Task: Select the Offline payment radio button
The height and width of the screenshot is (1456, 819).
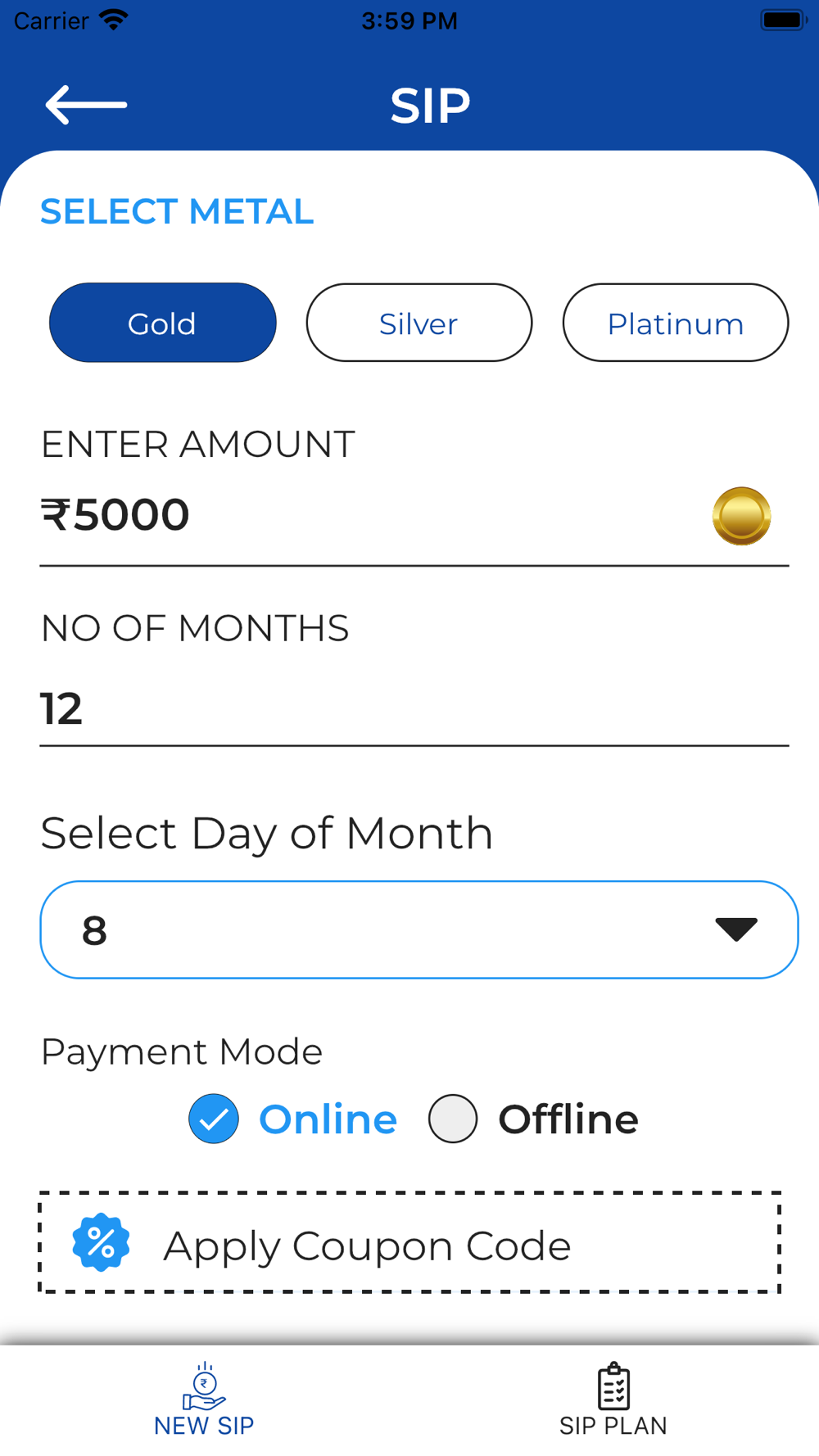Action: click(453, 1119)
